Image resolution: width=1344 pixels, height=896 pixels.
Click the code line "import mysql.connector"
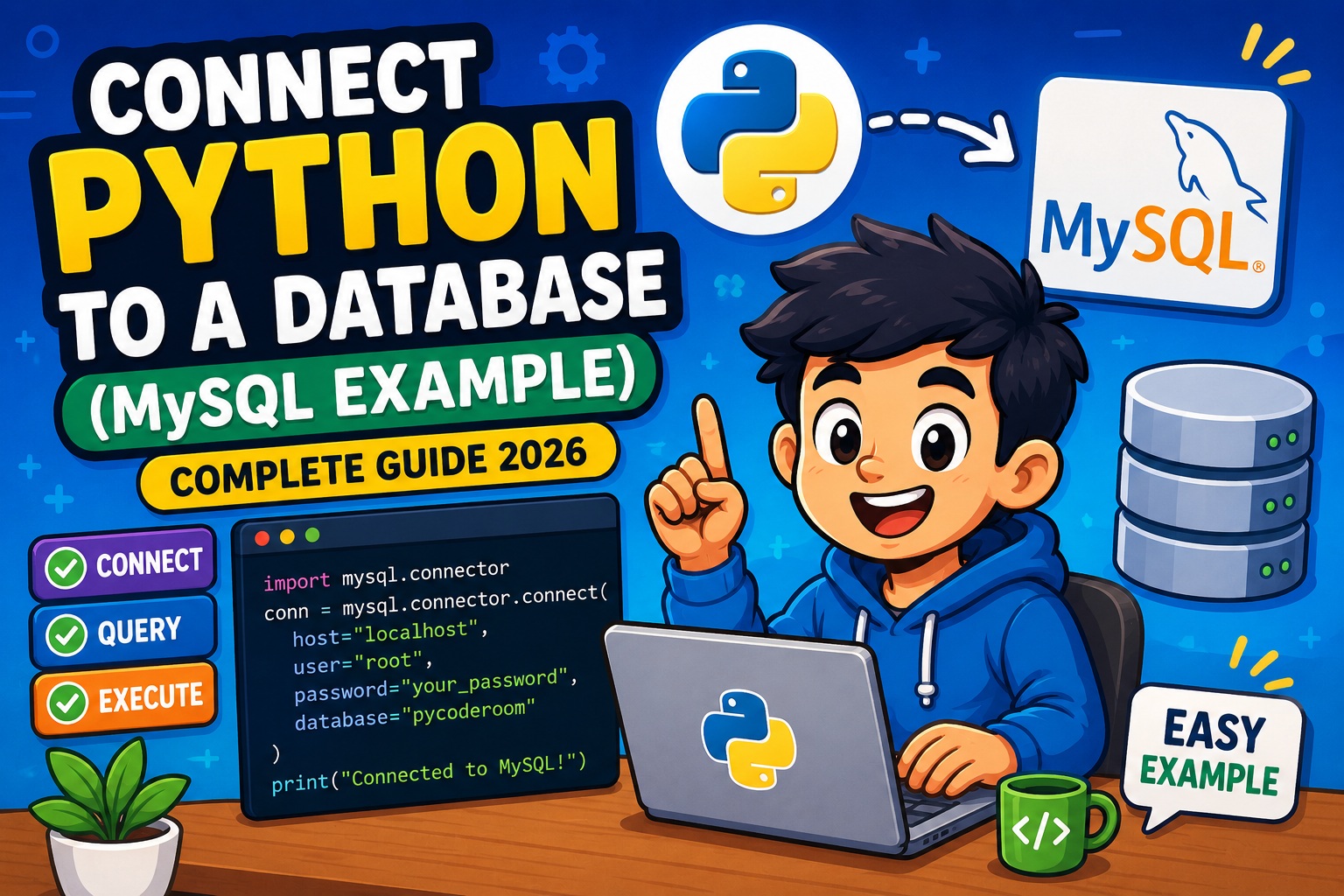[x=386, y=575]
